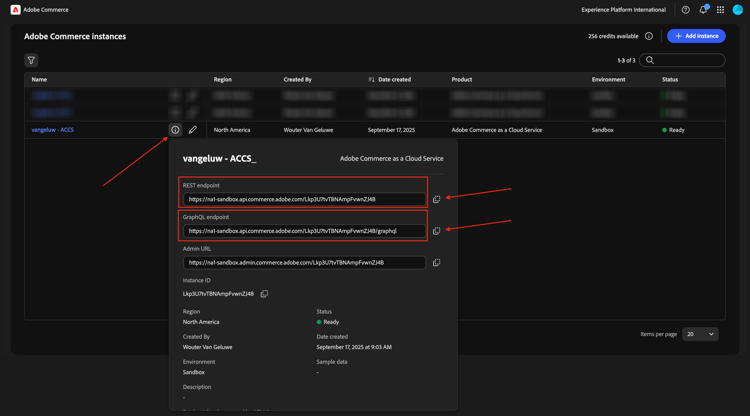The height and width of the screenshot is (416, 750).
Task: Click September 17, 2025 table cell
Action: pos(391,130)
